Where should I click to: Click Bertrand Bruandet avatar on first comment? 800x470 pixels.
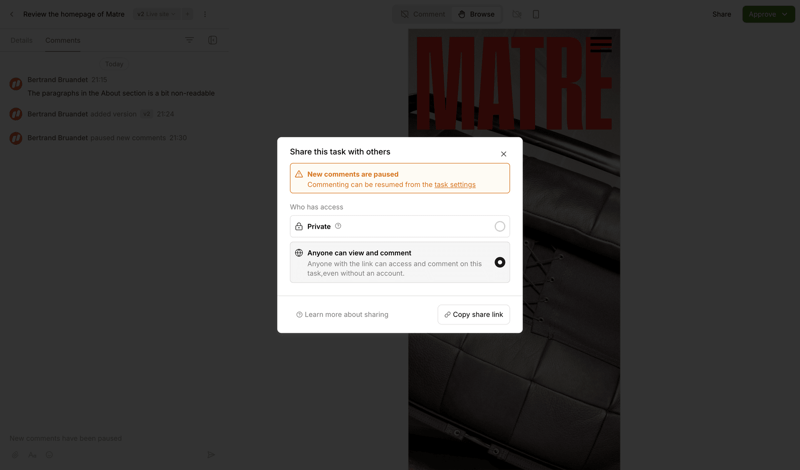(x=16, y=84)
